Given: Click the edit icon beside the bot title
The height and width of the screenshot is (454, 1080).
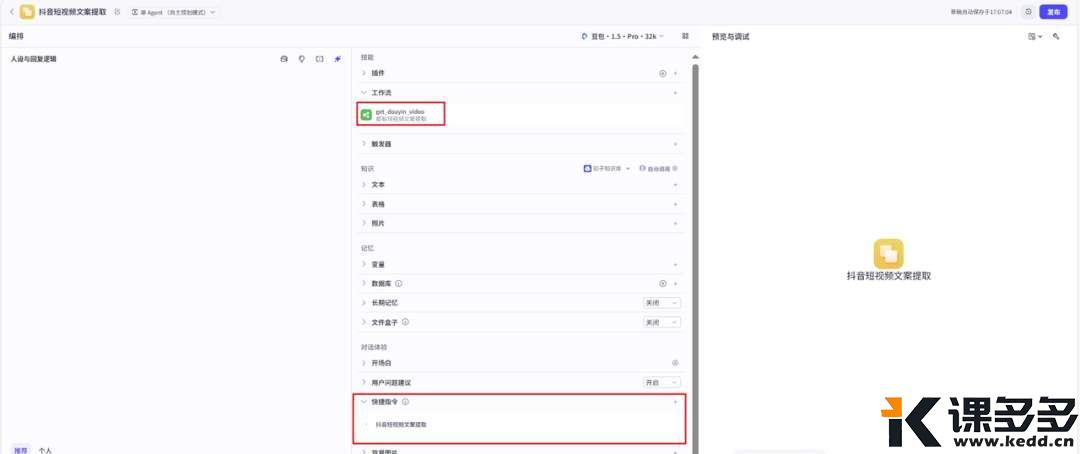Looking at the screenshot, I should pyautogui.click(x=117, y=12).
